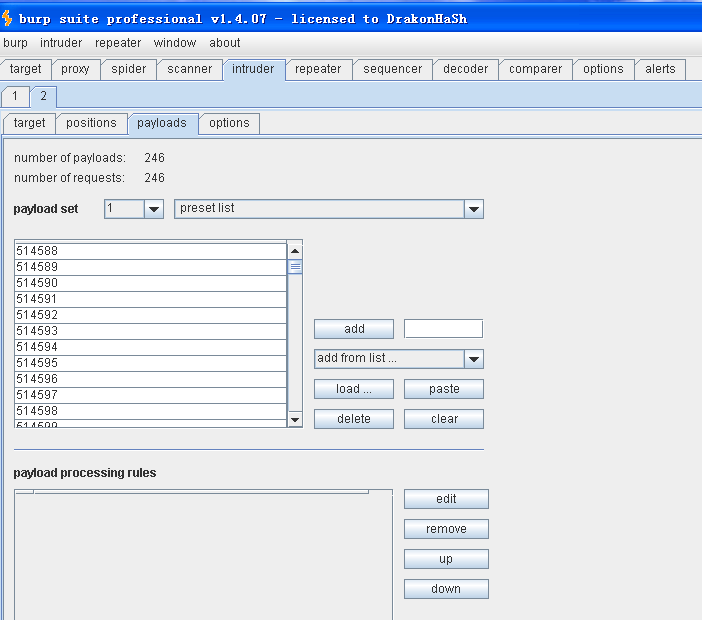
Task: Open the burp menu
Action: 15,43
